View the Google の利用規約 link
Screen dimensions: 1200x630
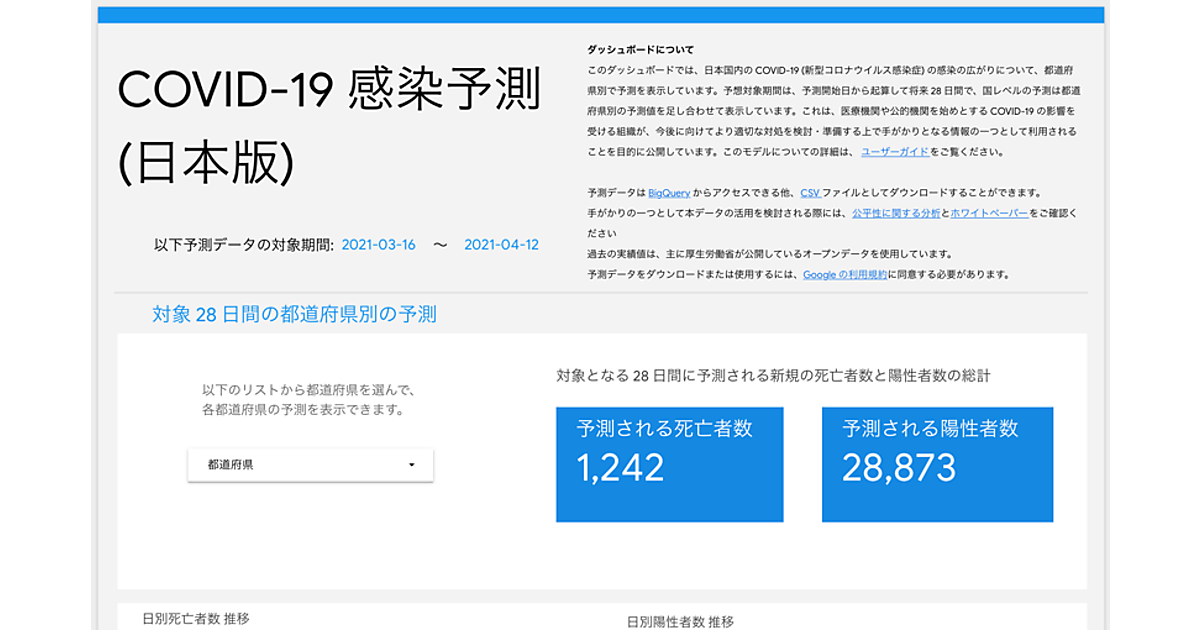click(844, 274)
